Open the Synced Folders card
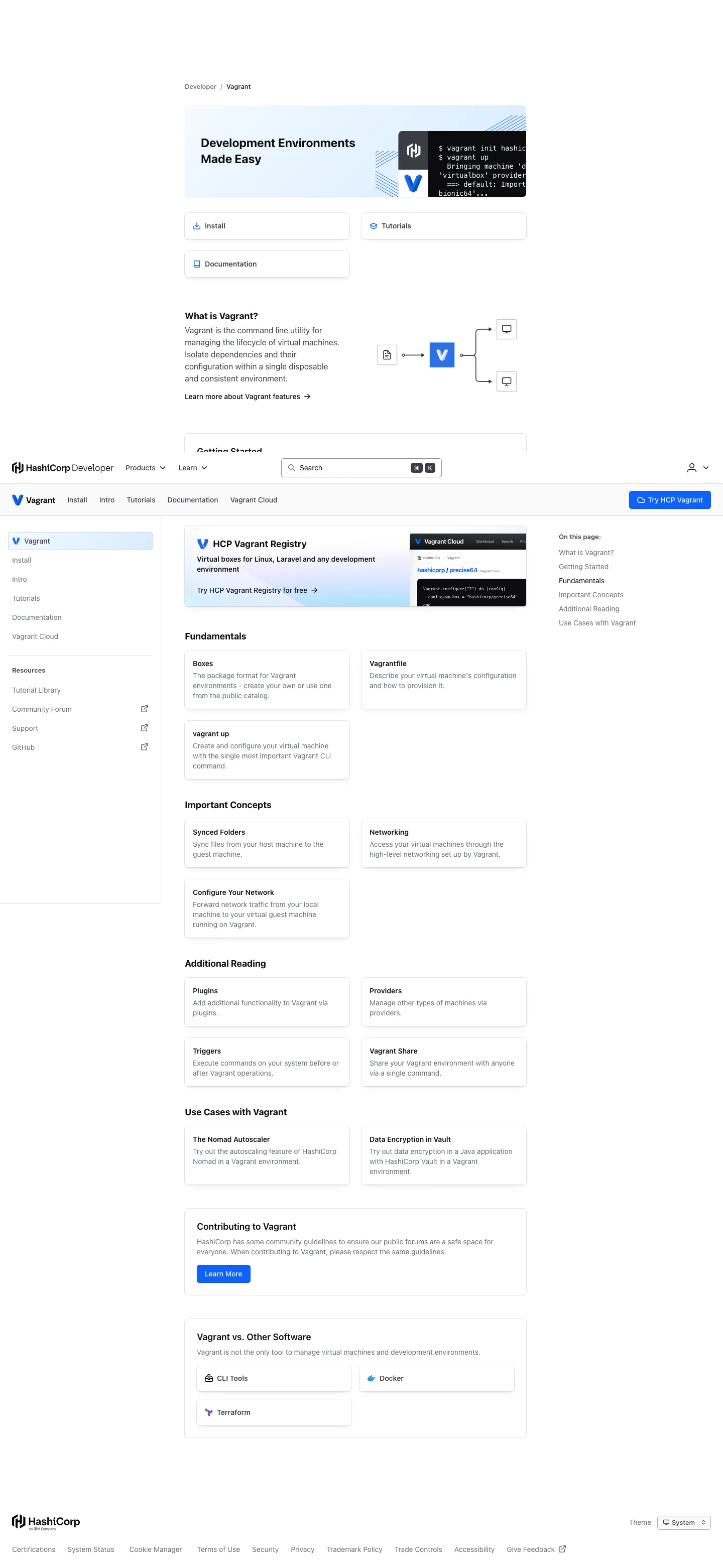The height and width of the screenshot is (1568, 723). (x=268, y=843)
